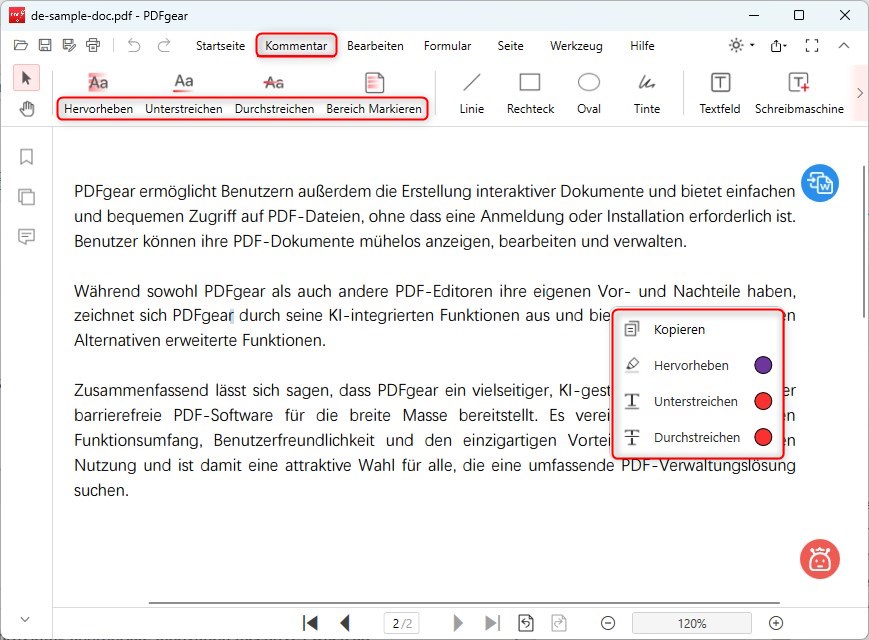Print the document via printer icon
869x640 pixels.
coord(93,45)
